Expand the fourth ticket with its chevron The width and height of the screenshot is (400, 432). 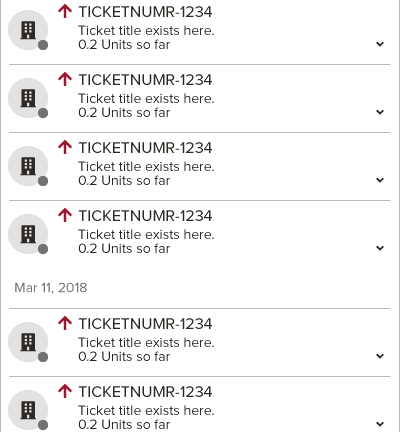point(380,248)
